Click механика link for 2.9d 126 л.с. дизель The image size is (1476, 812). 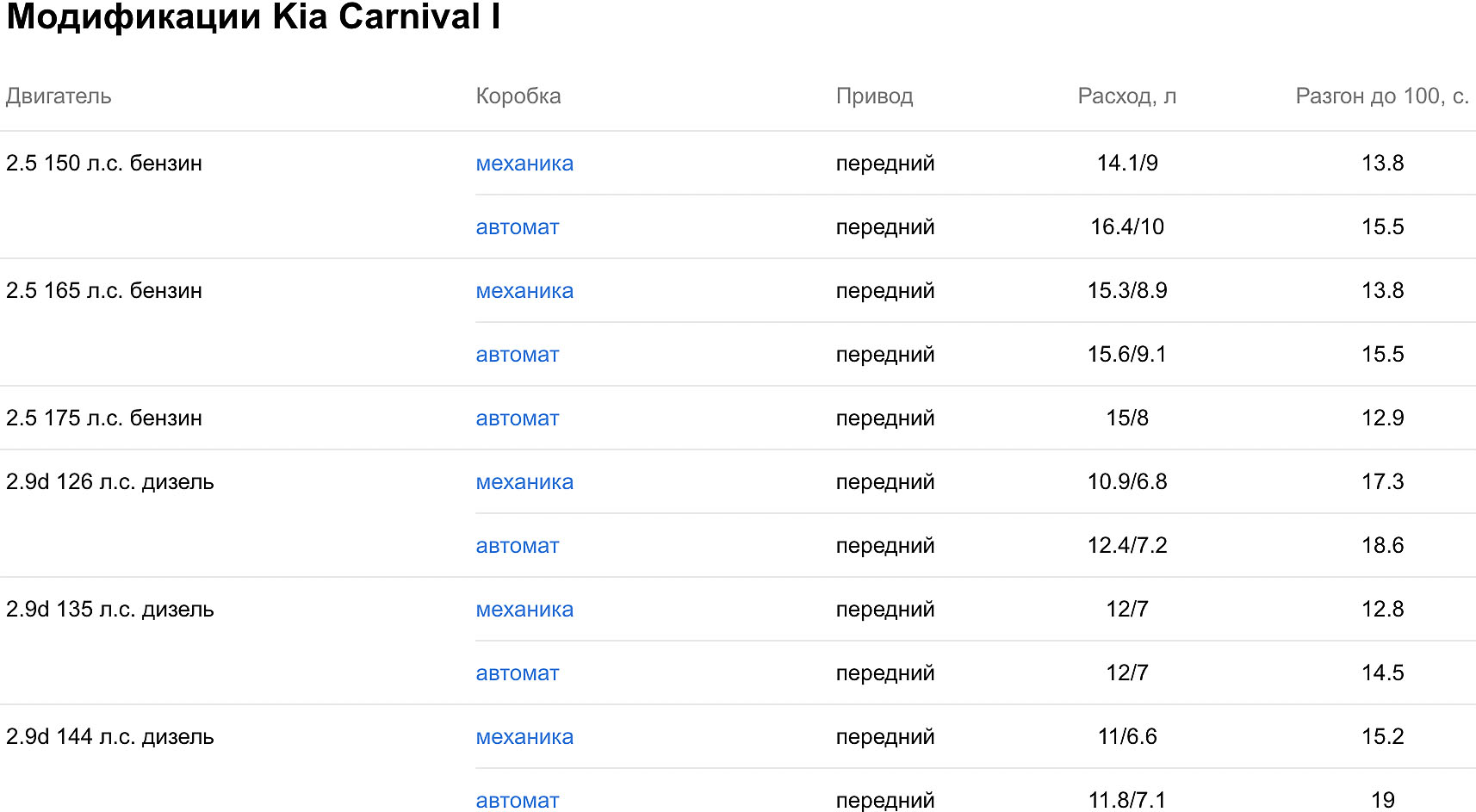tap(524, 482)
